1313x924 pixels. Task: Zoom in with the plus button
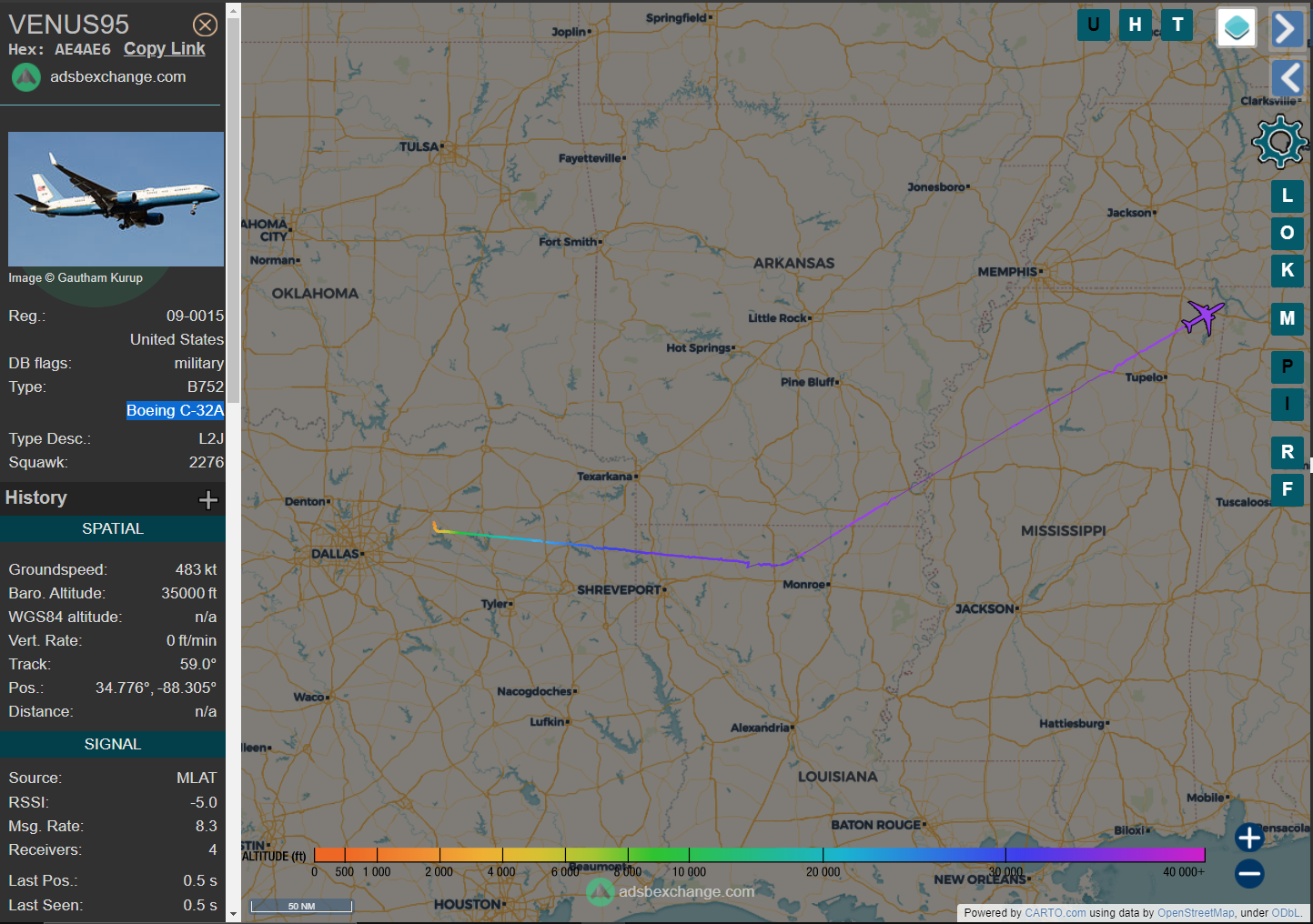coord(1249,838)
